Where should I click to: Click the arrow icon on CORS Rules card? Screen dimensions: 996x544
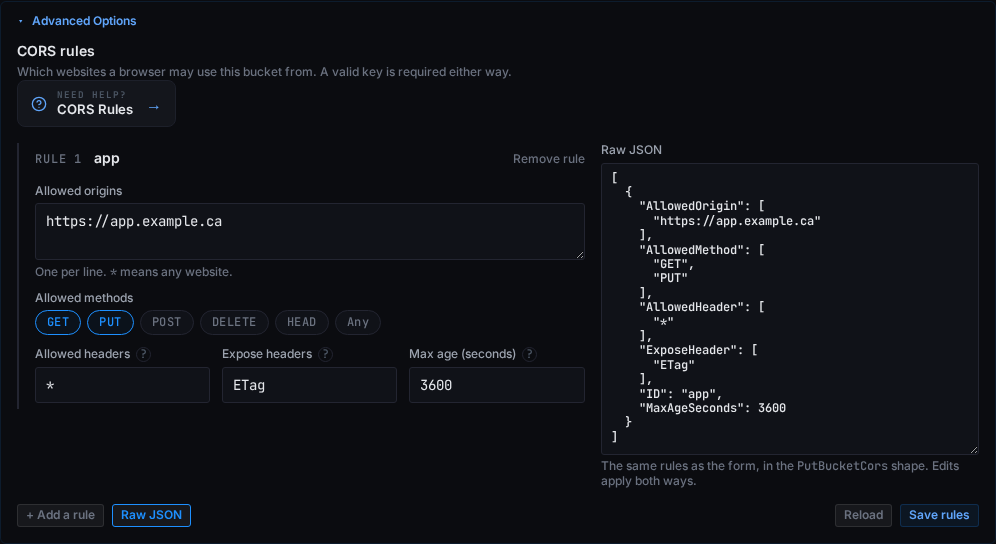tap(154, 107)
